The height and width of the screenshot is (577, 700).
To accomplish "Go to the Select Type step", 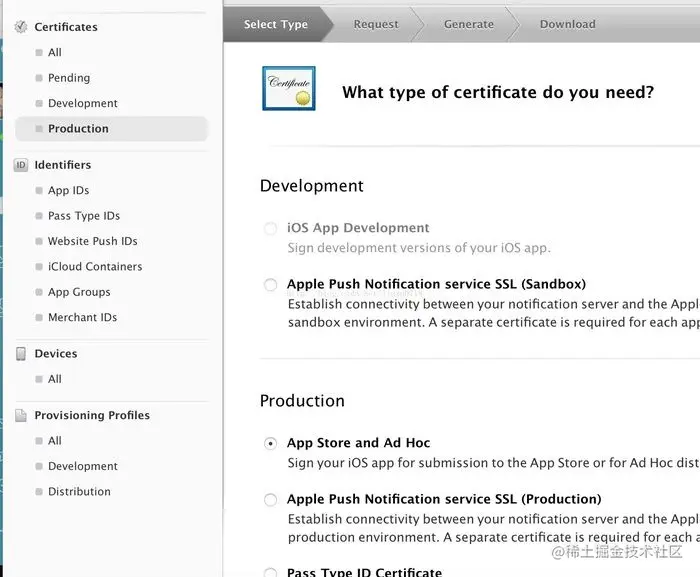I will [x=275, y=24].
